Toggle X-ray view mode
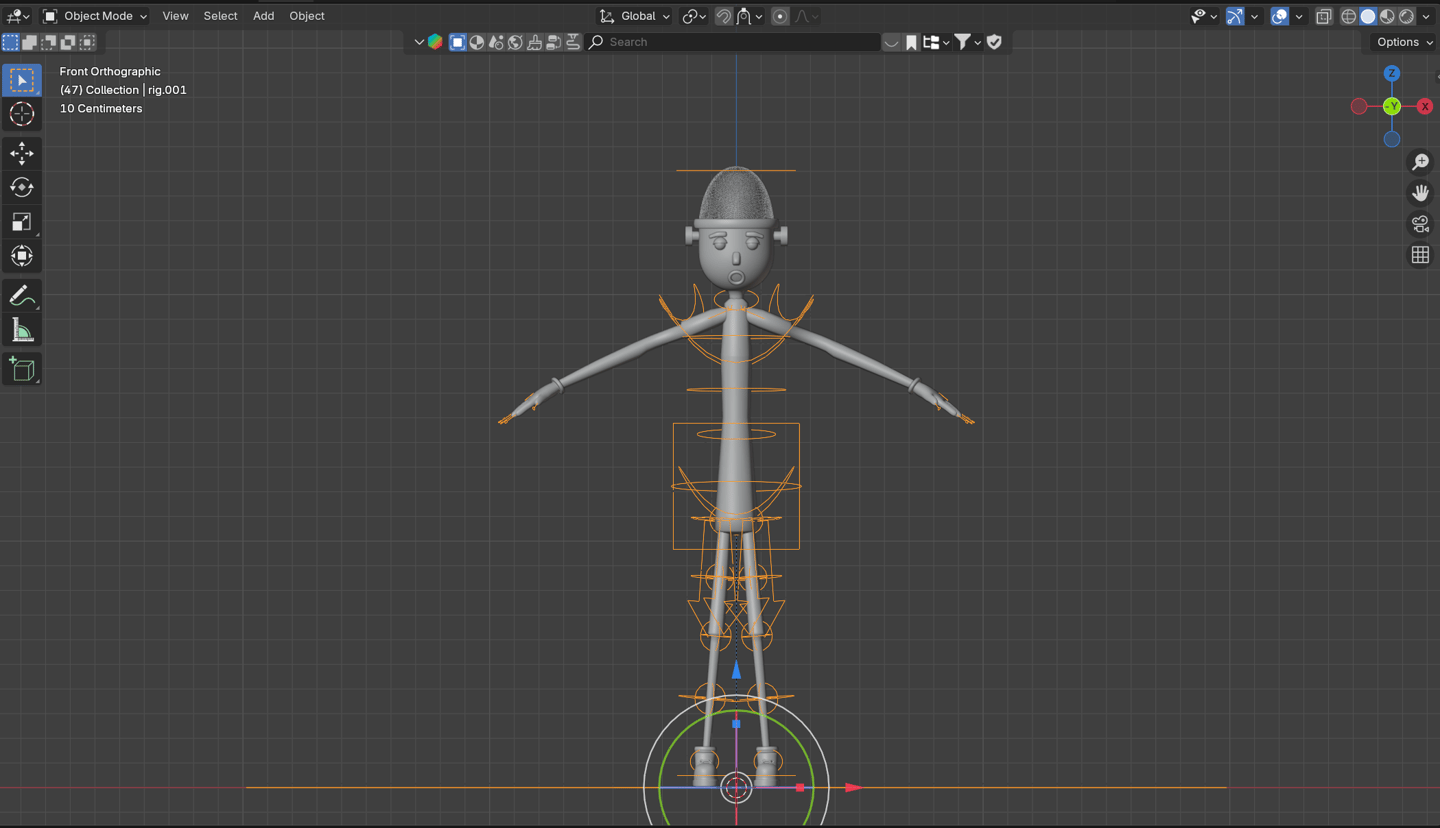This screenshot has width=1440, height=828. point(1323,16)
